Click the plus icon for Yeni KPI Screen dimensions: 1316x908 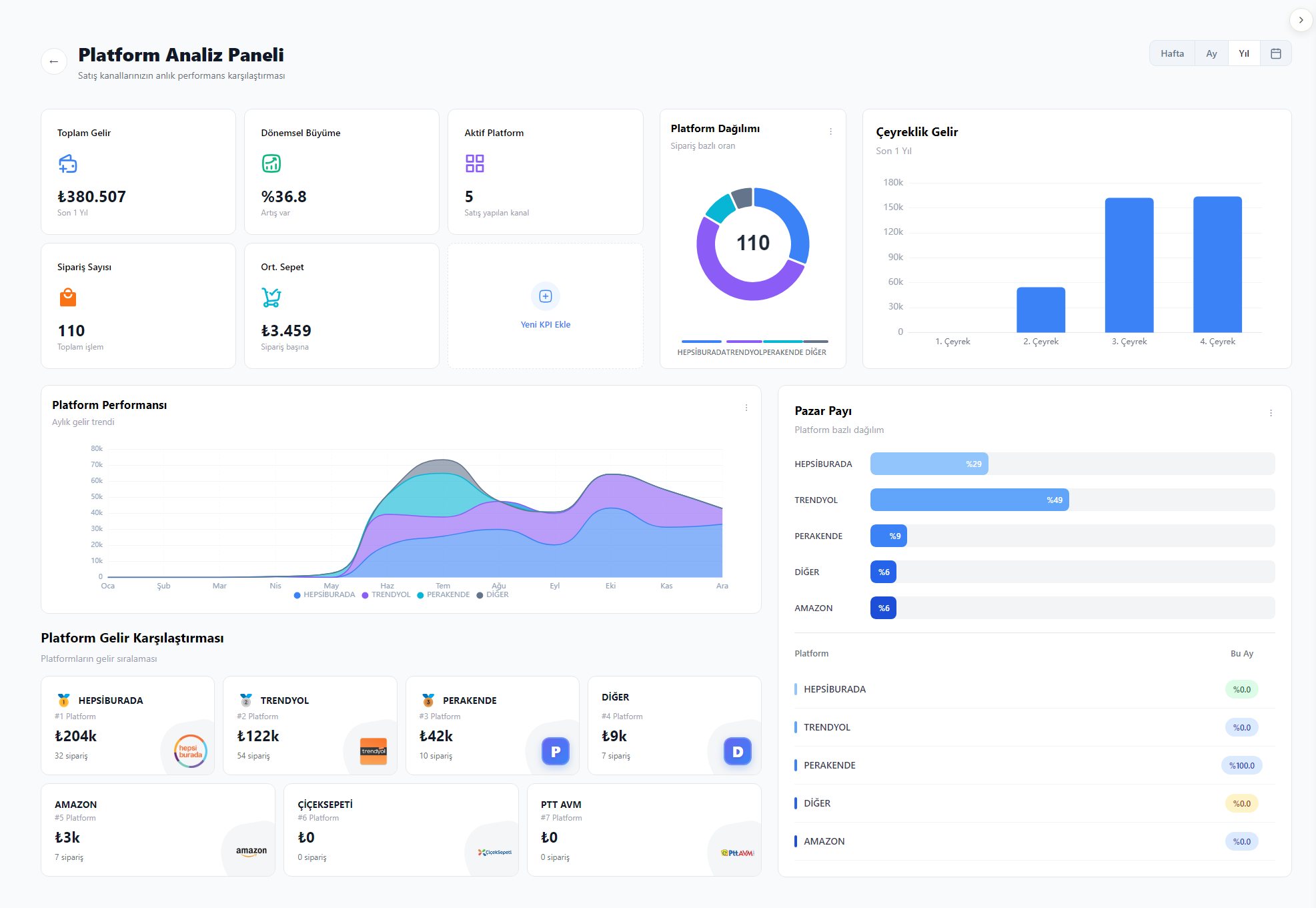pyautogui.click(x=546, y=296)
